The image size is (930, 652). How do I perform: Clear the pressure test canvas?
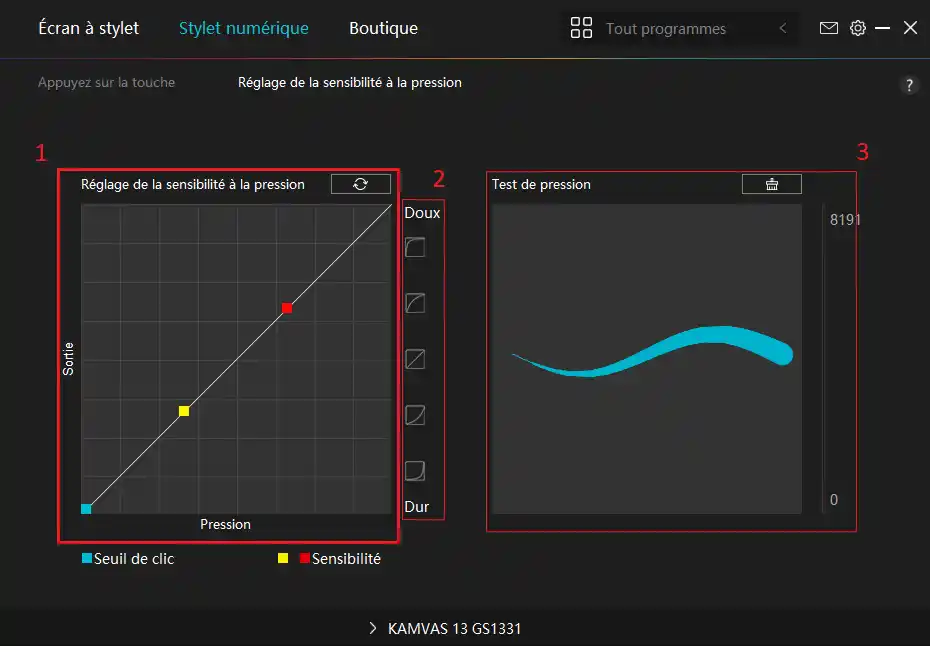[771, 184]
